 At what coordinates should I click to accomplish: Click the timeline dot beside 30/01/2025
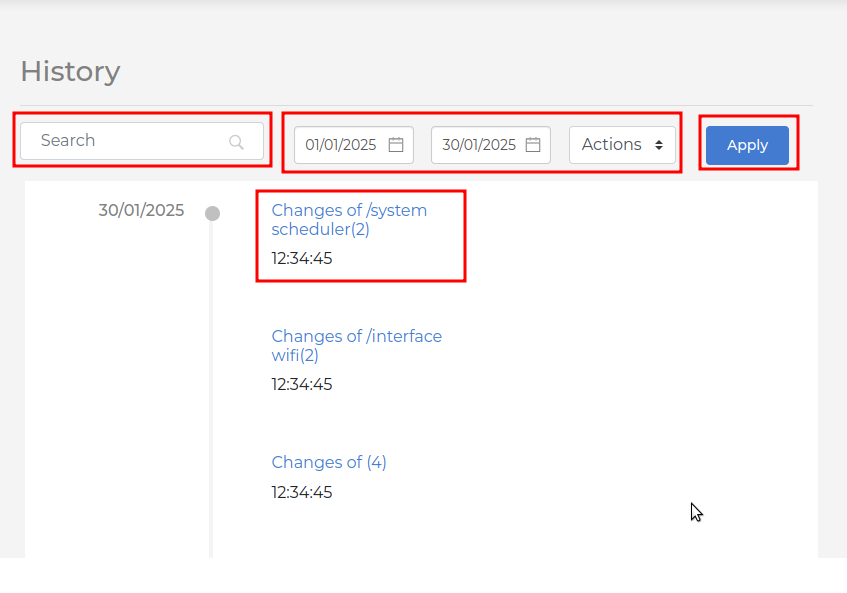click(x=212, y=213)
